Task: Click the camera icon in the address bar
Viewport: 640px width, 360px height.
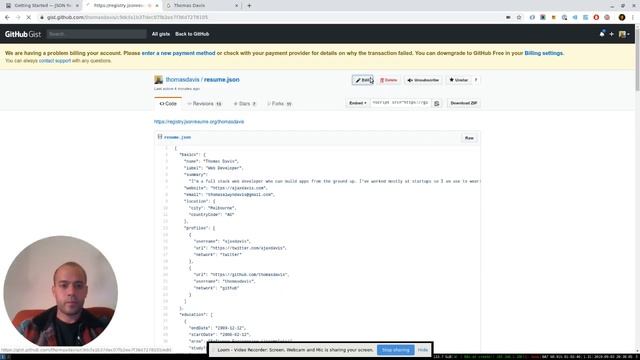Action: pos(508,18)
